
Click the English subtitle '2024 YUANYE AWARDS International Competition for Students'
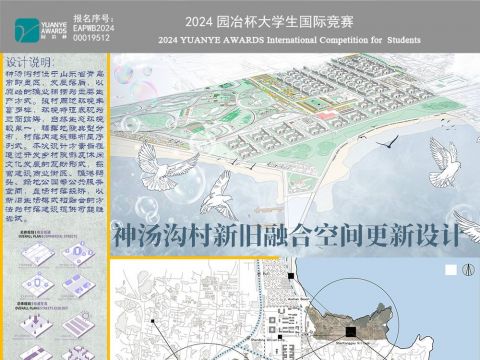(x=289, y=40)
